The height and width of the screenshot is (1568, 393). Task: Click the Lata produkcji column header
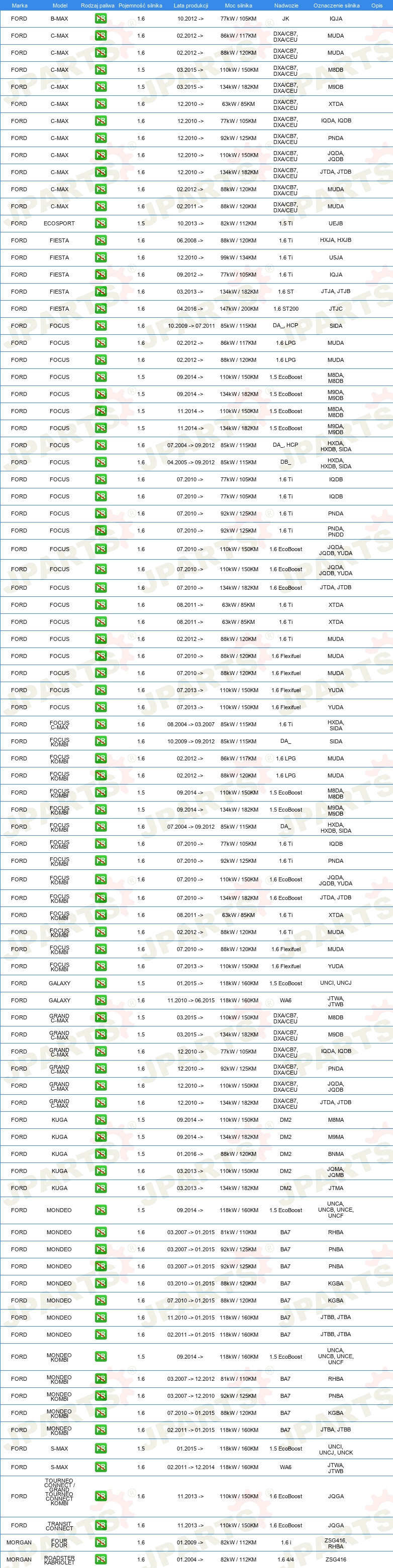click(x=190, y=6)
